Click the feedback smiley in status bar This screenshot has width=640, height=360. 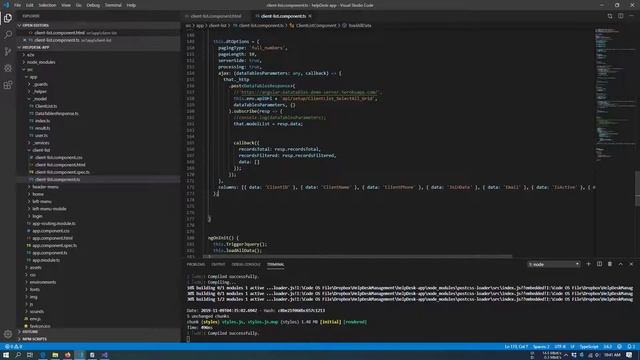[620, 347]
